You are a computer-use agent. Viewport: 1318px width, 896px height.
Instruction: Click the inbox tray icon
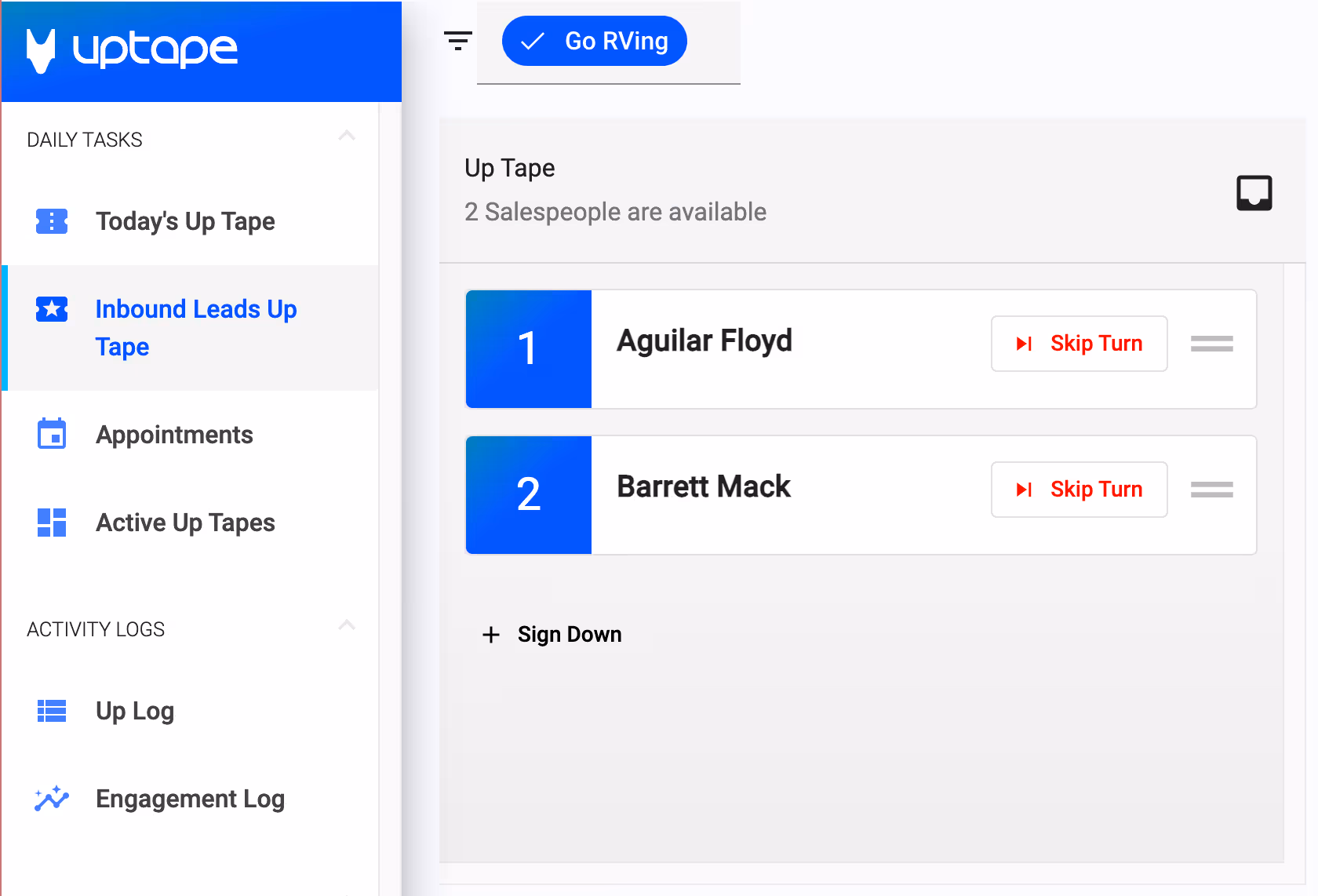pos(1254,193)
